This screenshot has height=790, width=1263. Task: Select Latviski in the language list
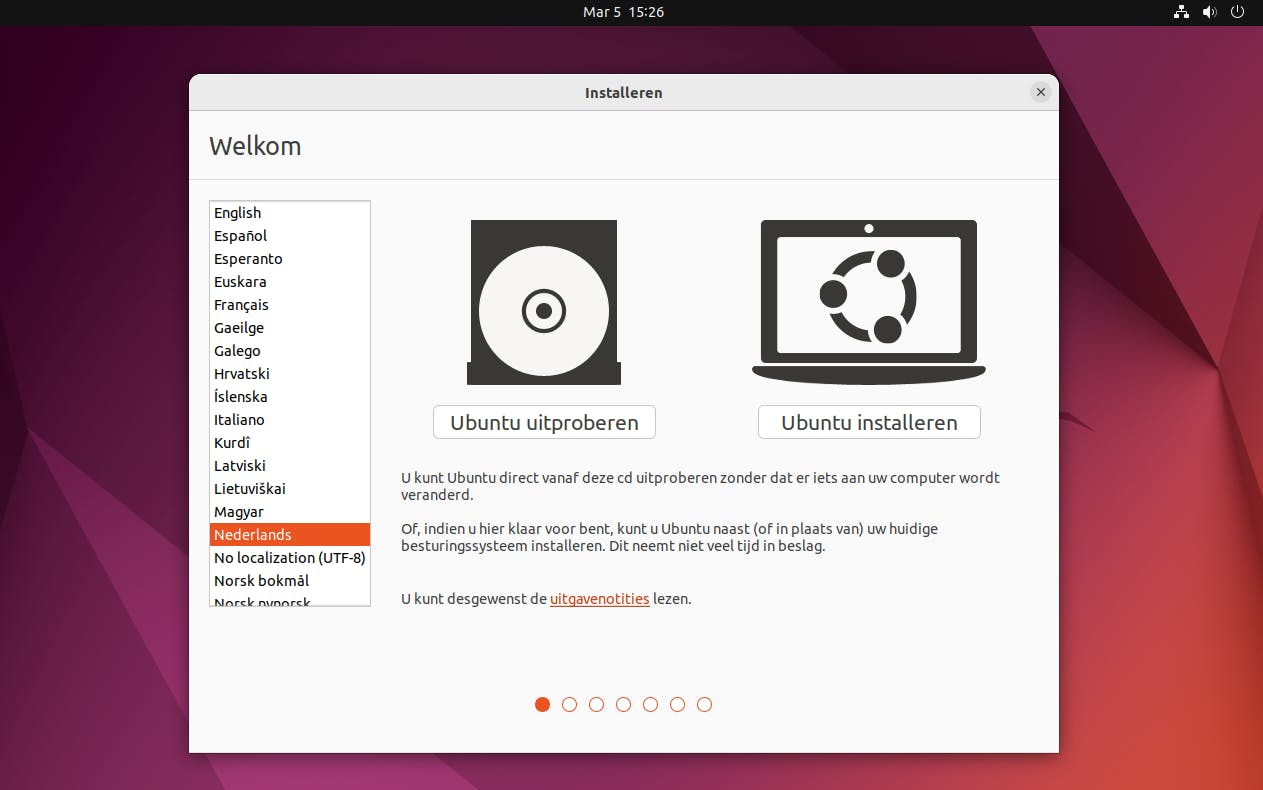pos(290,466)
